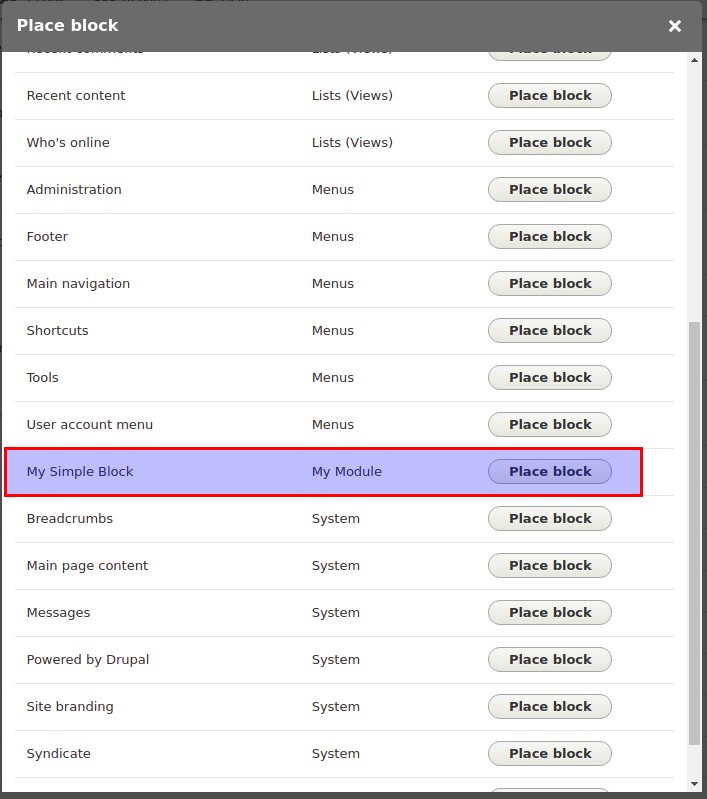Click 'Menus' category in Main navigation row
This screenshot has width=707, height=799.
click(333, 283)
